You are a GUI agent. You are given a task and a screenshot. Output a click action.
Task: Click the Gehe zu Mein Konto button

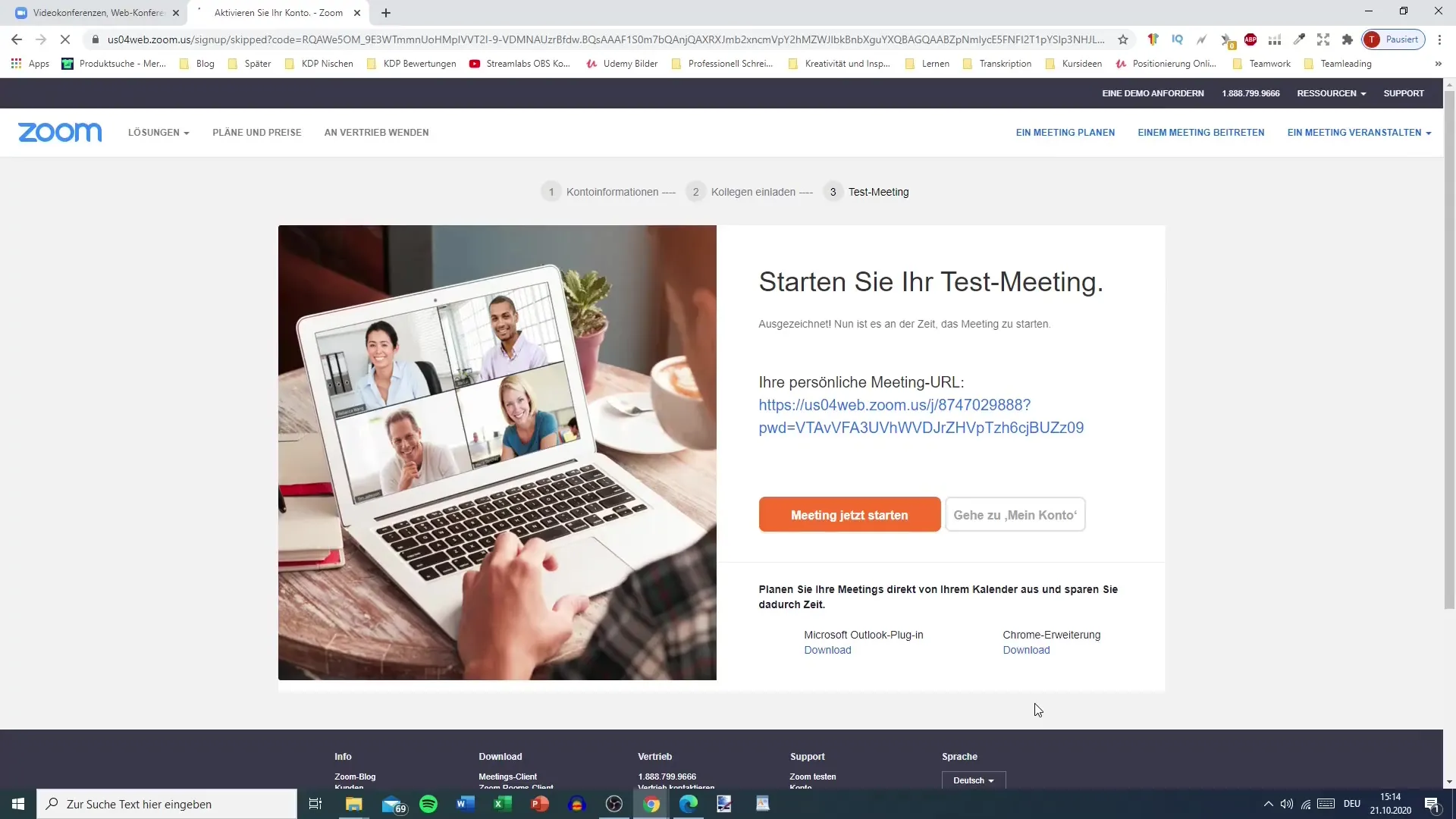1014,514
